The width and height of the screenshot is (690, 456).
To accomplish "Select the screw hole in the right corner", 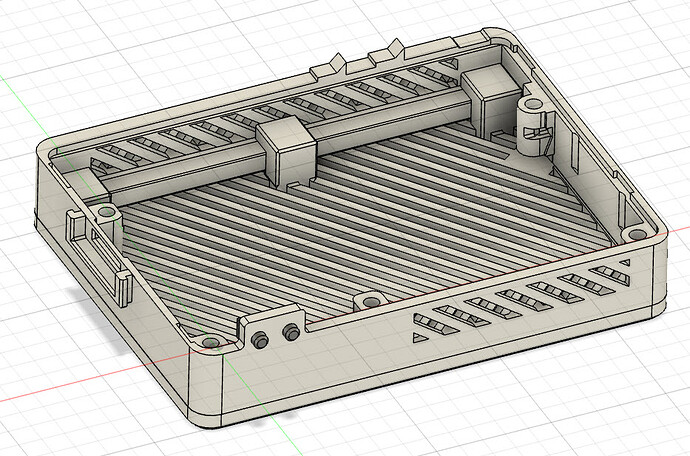I will (x=636, y=235).
